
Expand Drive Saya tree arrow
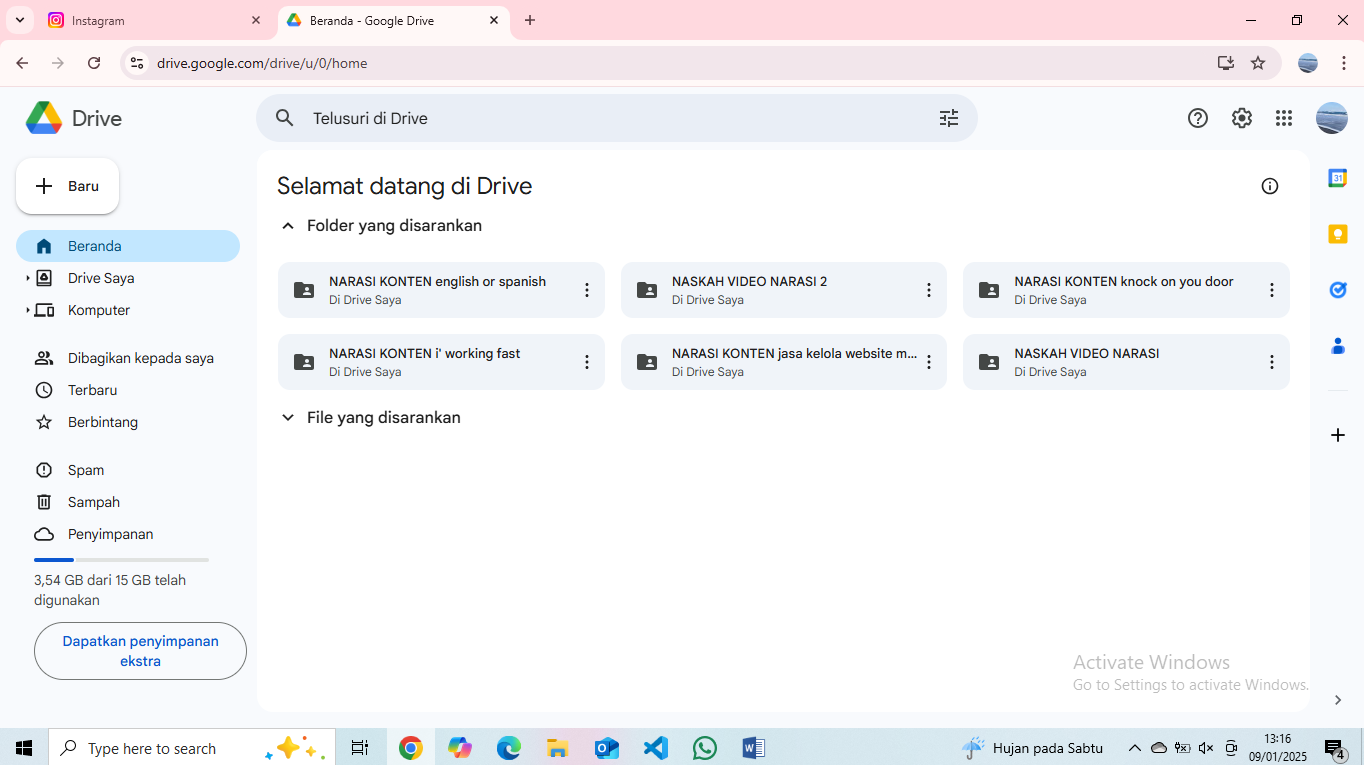(x=27, y=279)
